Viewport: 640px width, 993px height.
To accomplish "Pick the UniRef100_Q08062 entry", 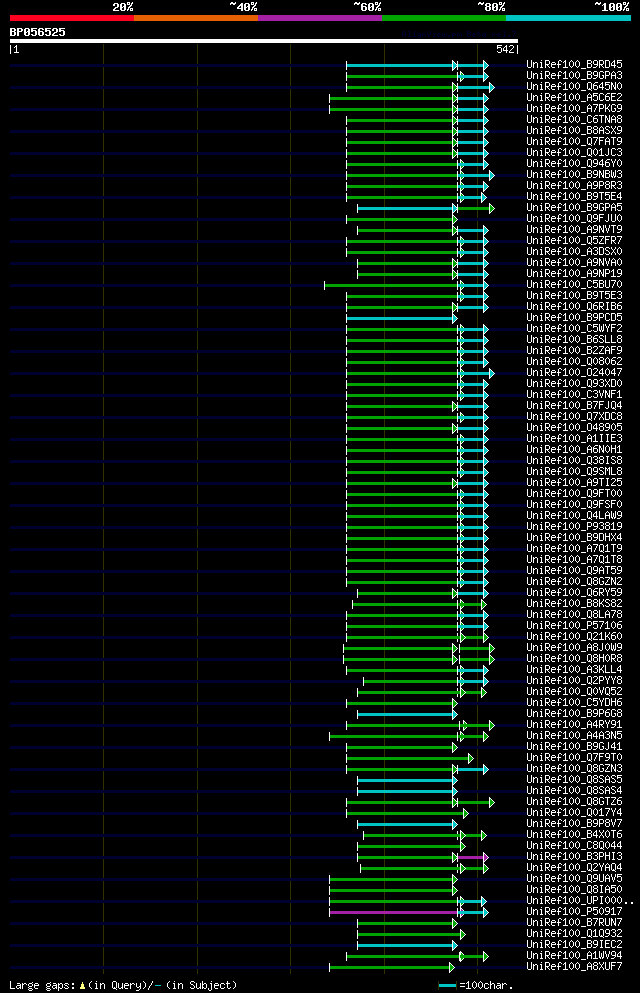I will coord(574,362).
